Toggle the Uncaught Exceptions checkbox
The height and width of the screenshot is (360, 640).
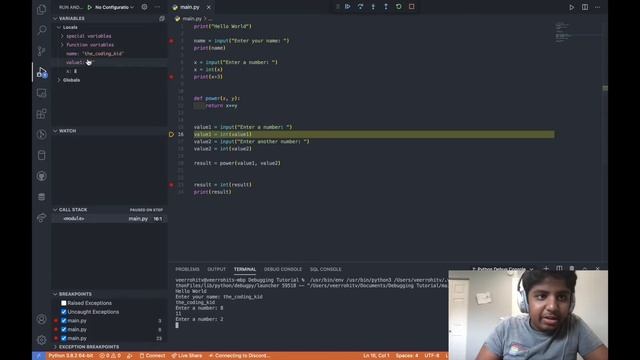pos(64,312)
